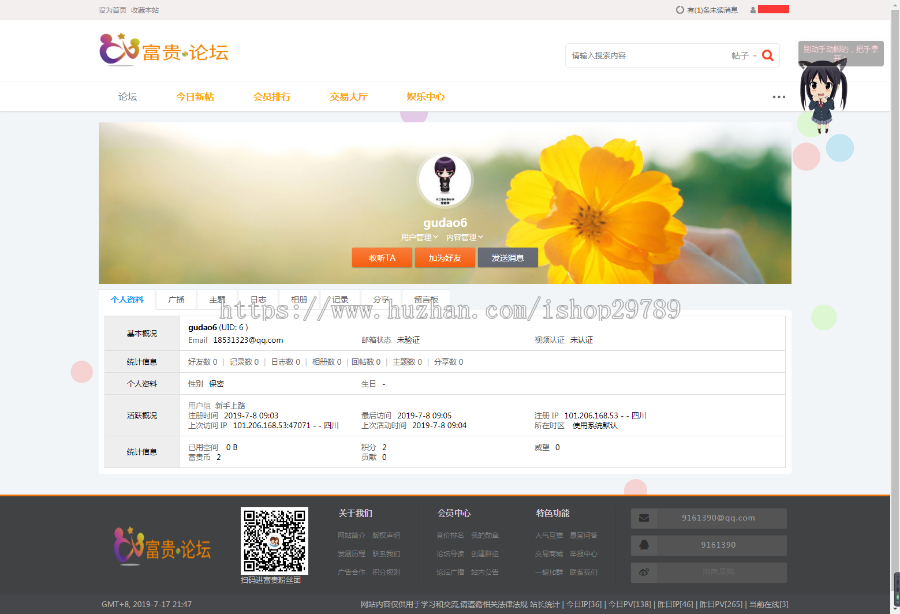Open the ellipsis more-options icon in navigation bar
The height and width of the screenshot is (614, 900).
click(779, 96)
